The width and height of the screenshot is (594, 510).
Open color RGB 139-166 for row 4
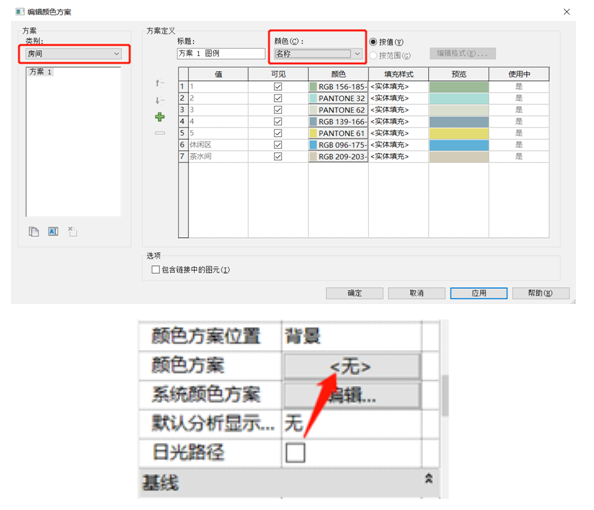tap(338, 122)
